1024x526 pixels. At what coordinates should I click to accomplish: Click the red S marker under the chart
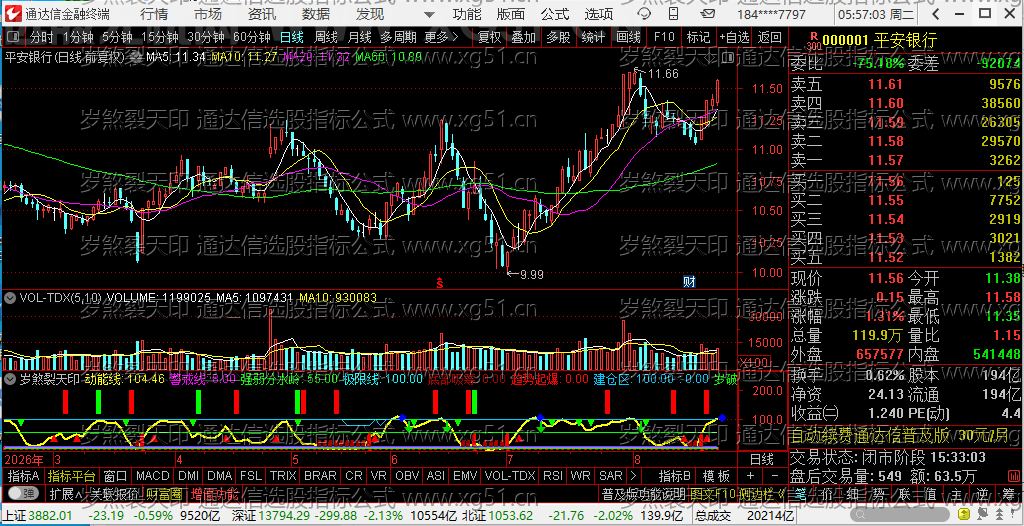tap(440, 282)
